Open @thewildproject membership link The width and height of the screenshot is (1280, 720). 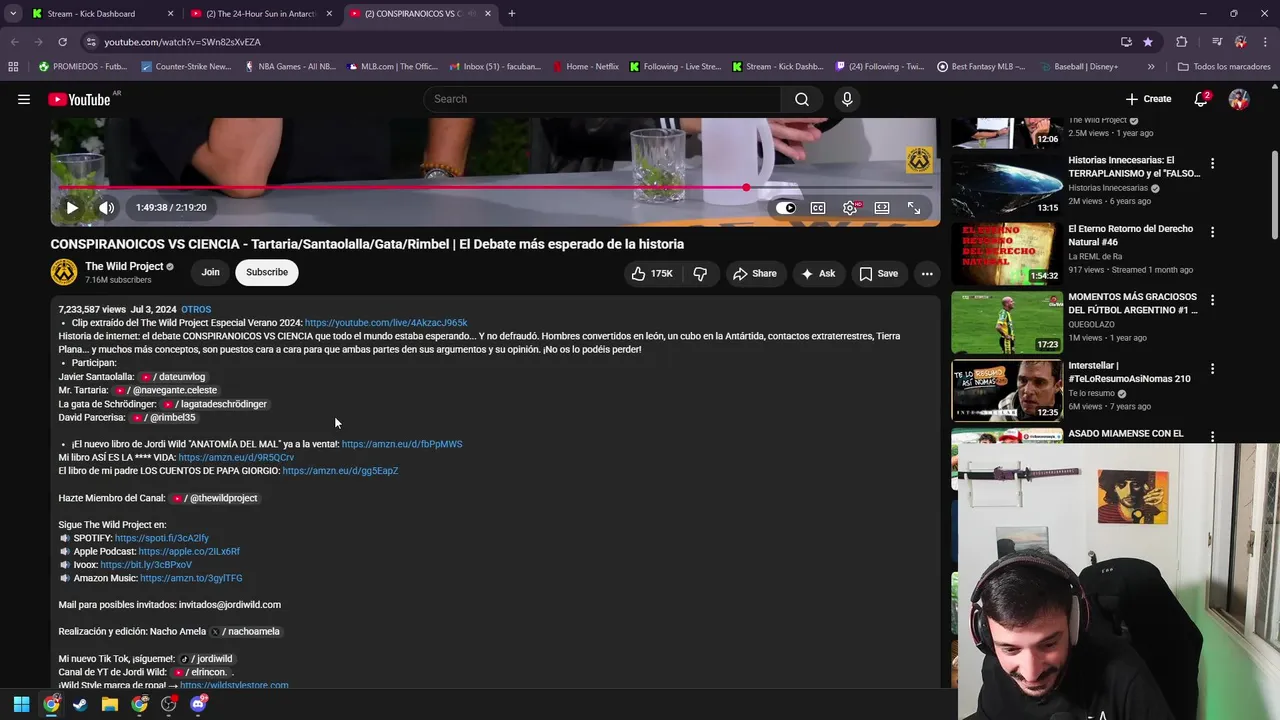point(215,498)
